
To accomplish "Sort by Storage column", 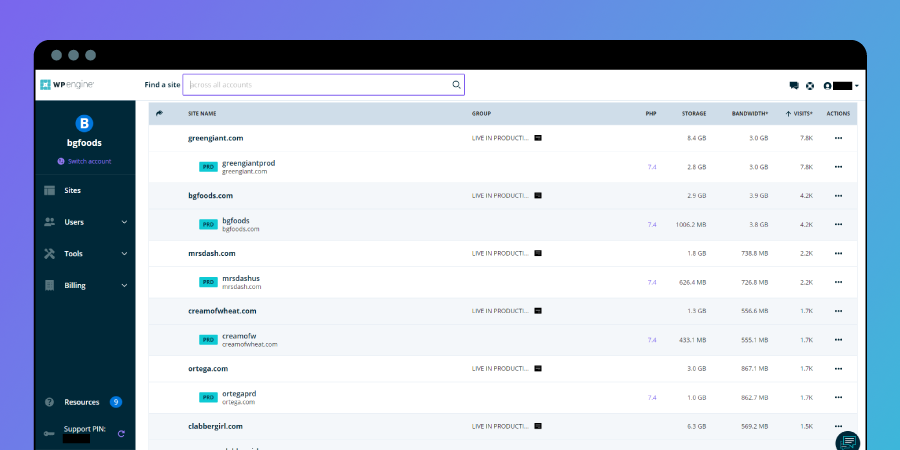I will click(x=694, y=114).
